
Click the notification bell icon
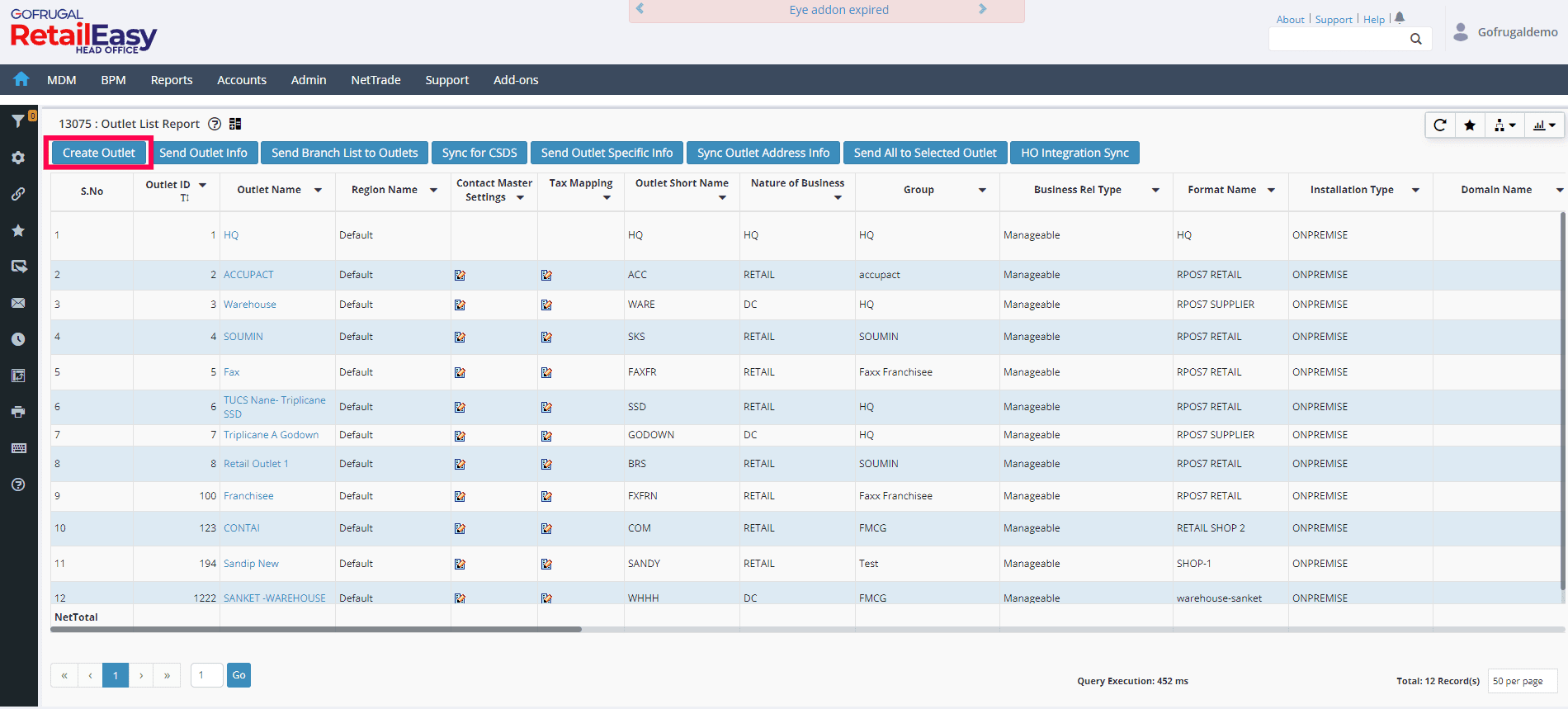point(1400,18)
